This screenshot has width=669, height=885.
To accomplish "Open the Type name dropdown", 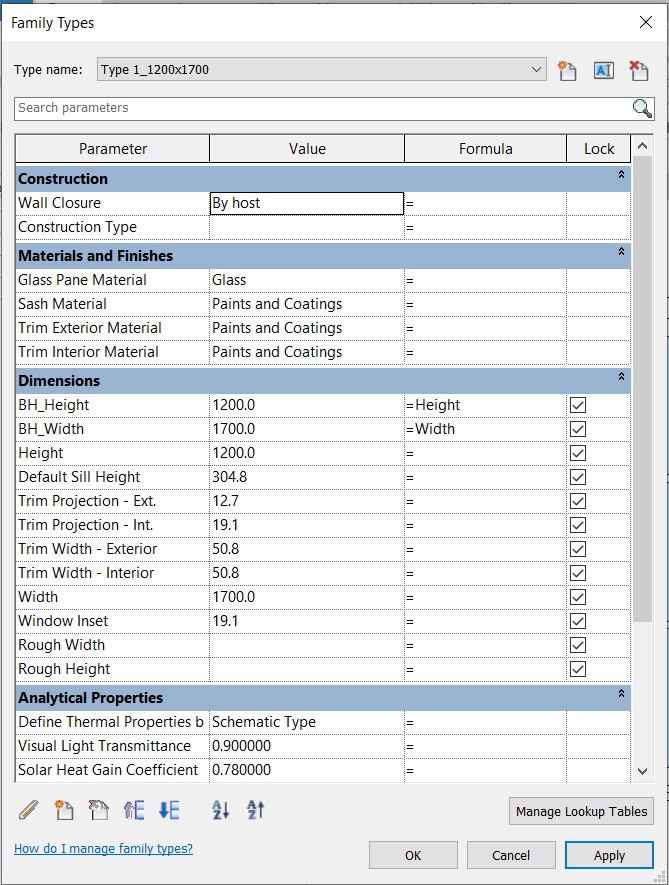I will (x=538, y=70).
